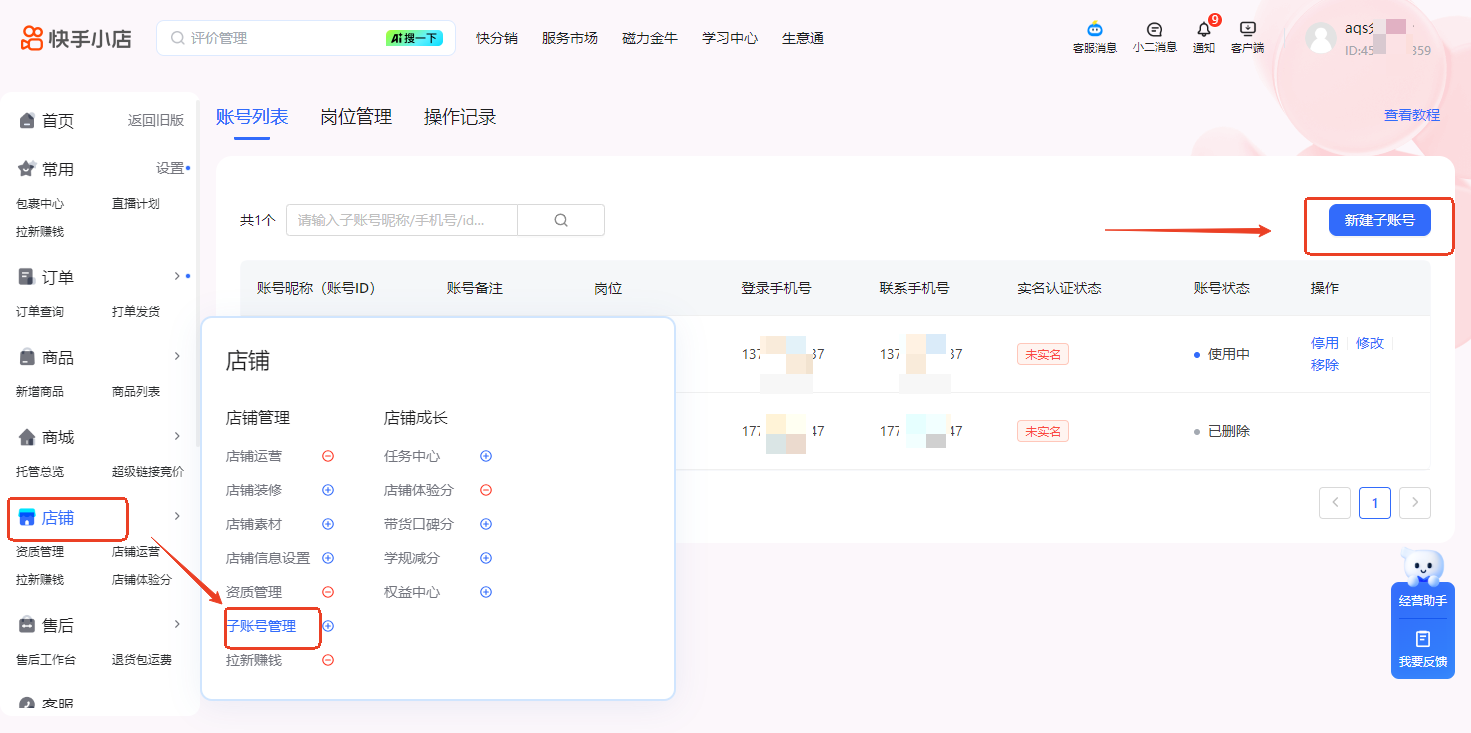Open the 通知 bell icon

(x=1204, y=30)
